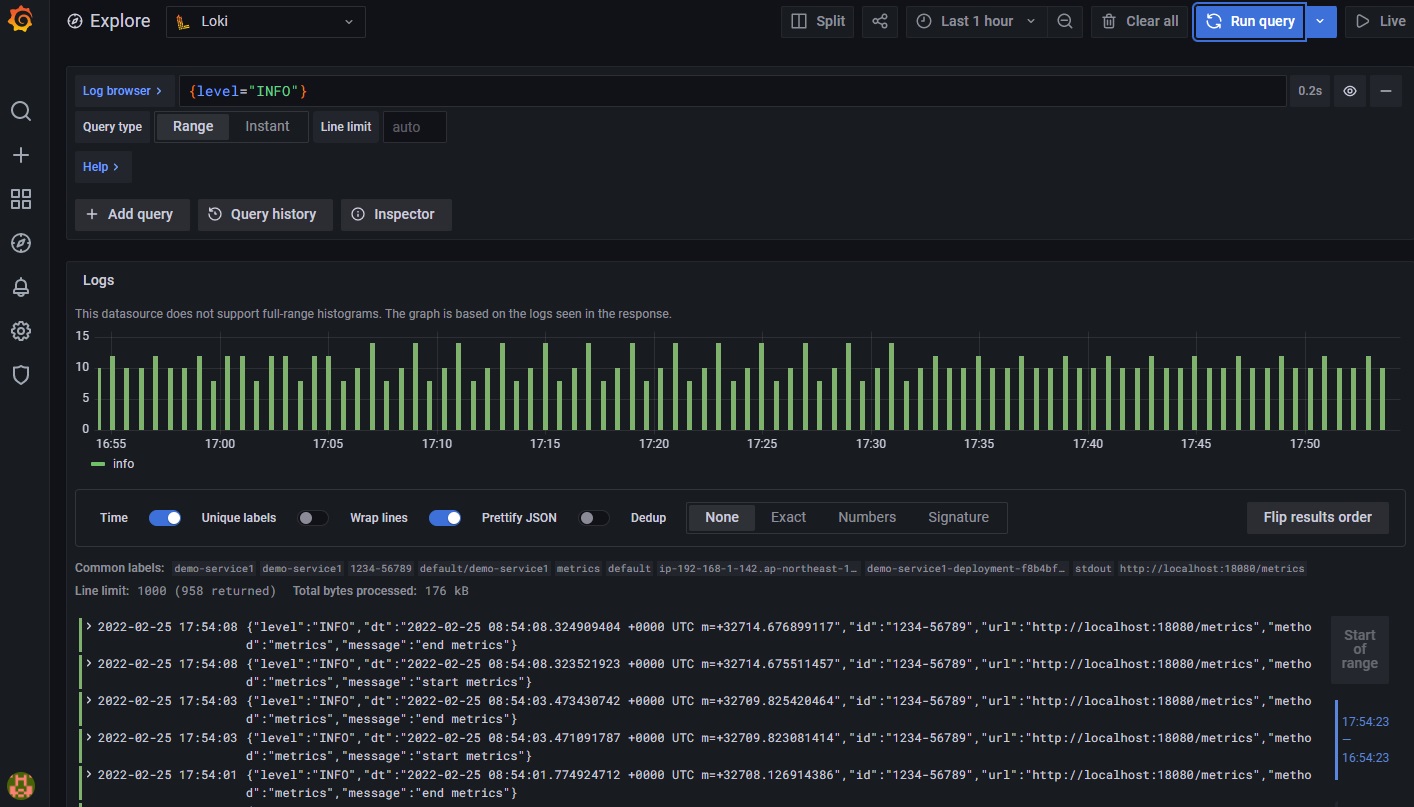The image size is (1414, 807).
Task: Open the Search dashboards icon
Action: 21,111
